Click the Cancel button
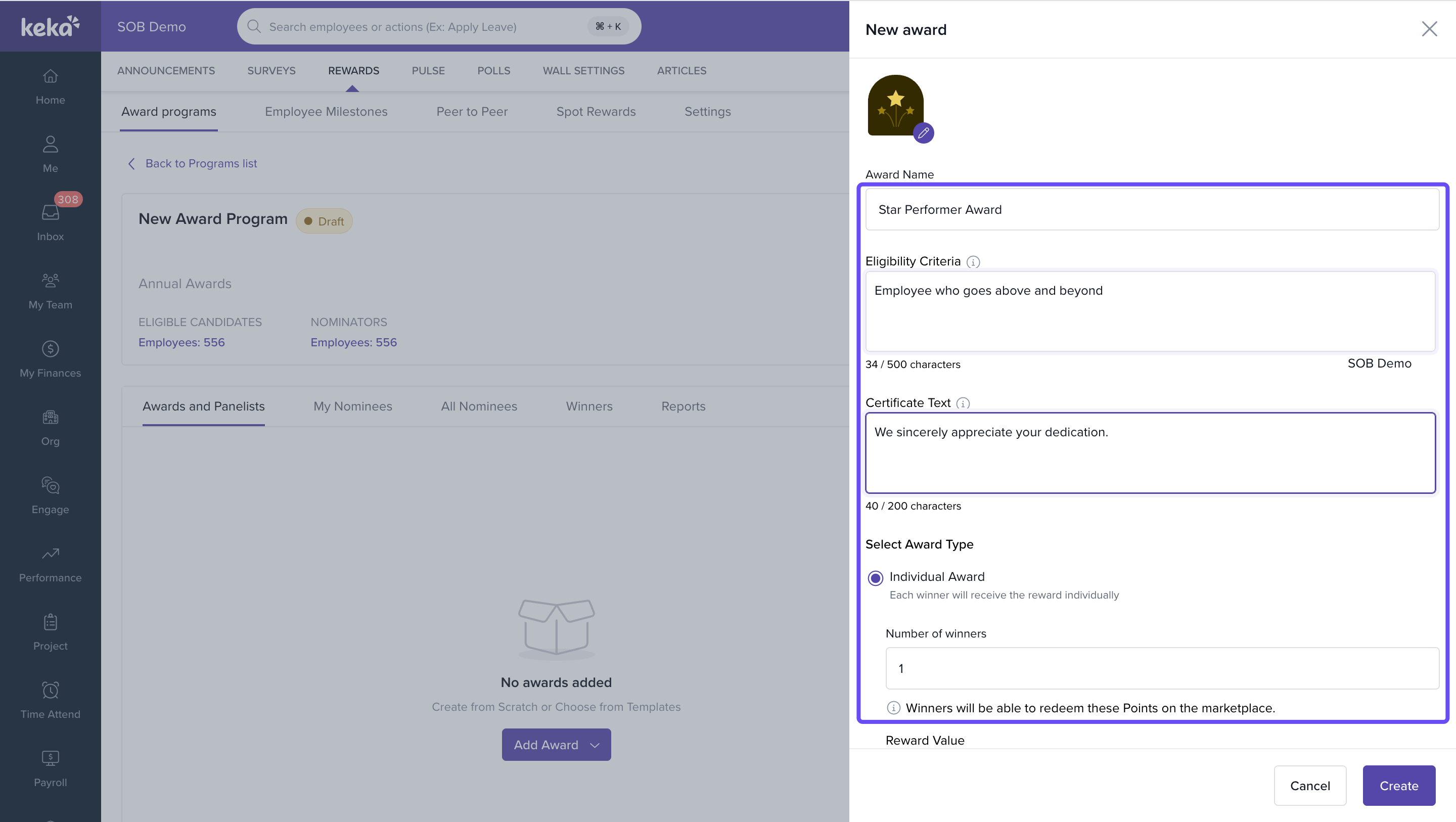The height and width of the screenshot is (822, 1456). 1309,785
